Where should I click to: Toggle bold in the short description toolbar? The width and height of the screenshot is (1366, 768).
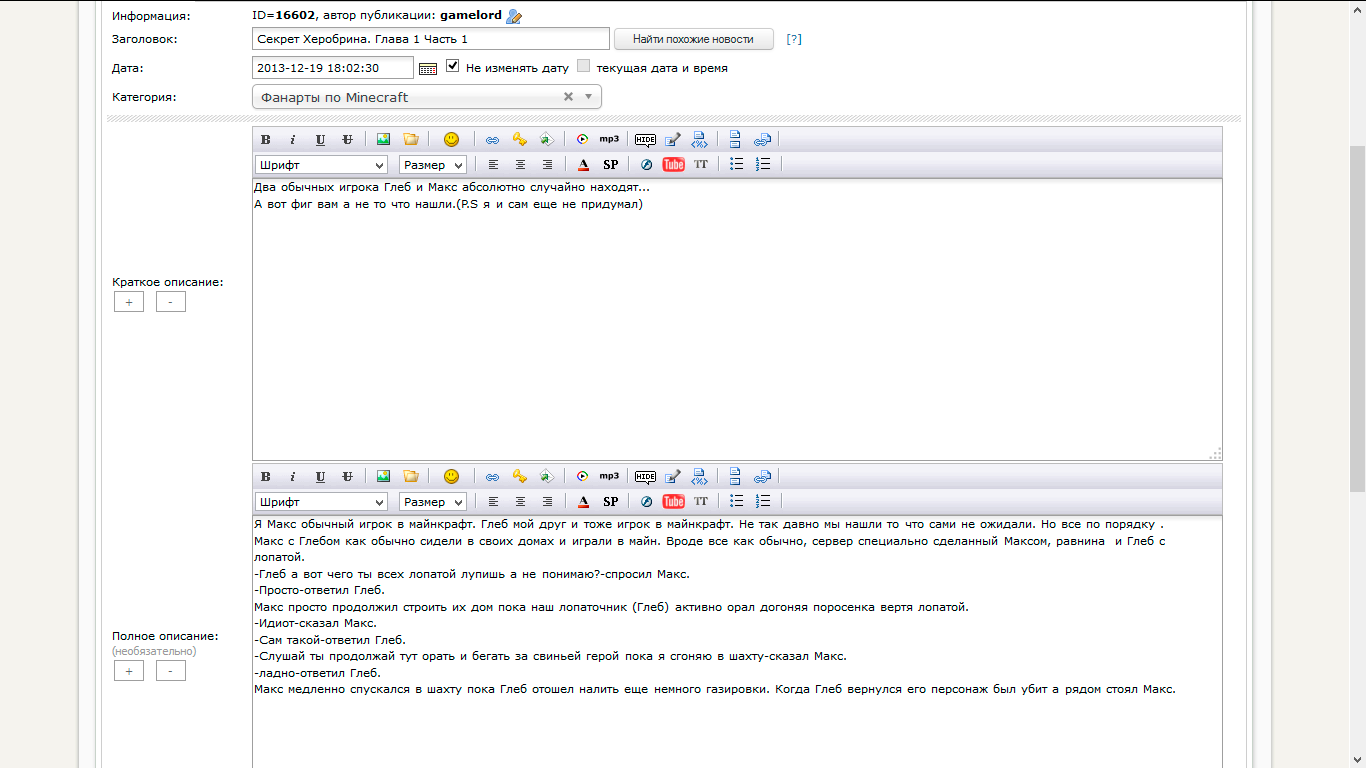(x=266, y=140)
